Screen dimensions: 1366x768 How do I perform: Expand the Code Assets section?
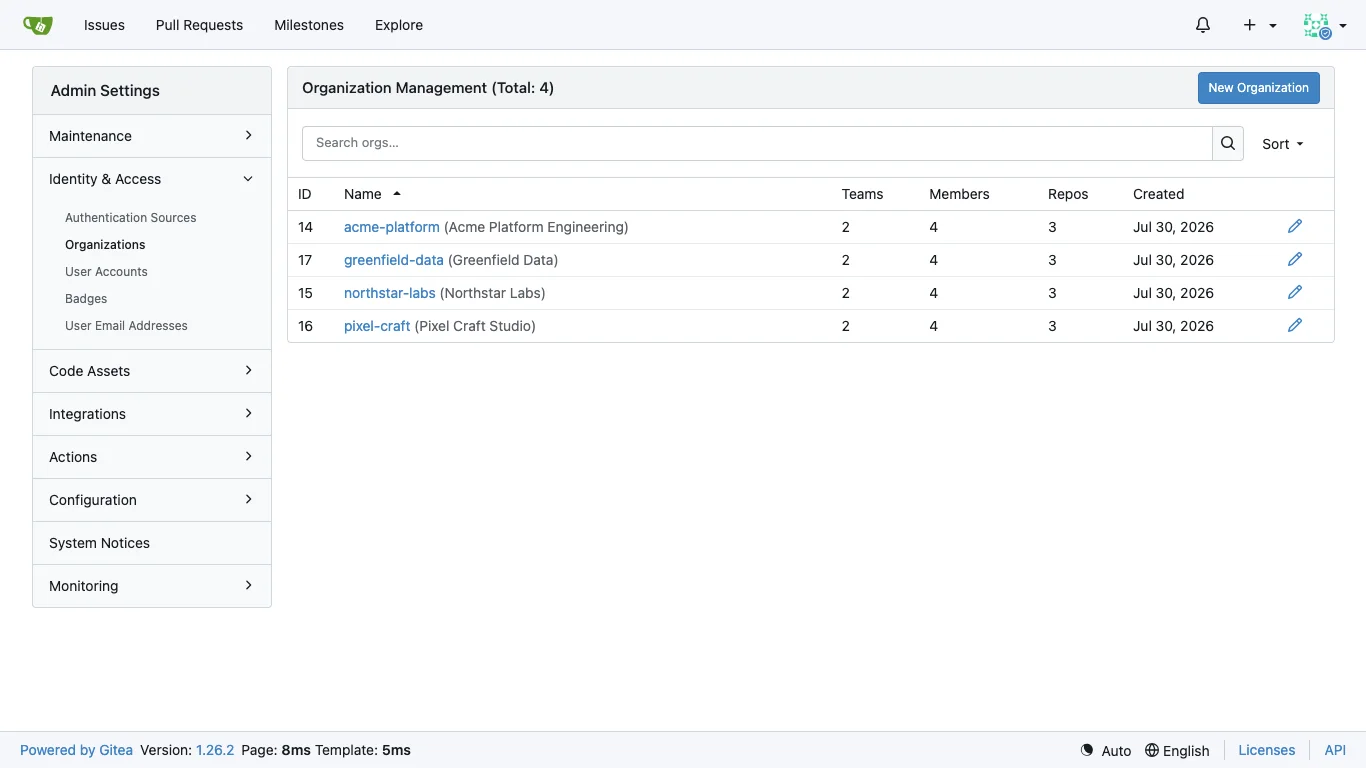pos(152,371)
